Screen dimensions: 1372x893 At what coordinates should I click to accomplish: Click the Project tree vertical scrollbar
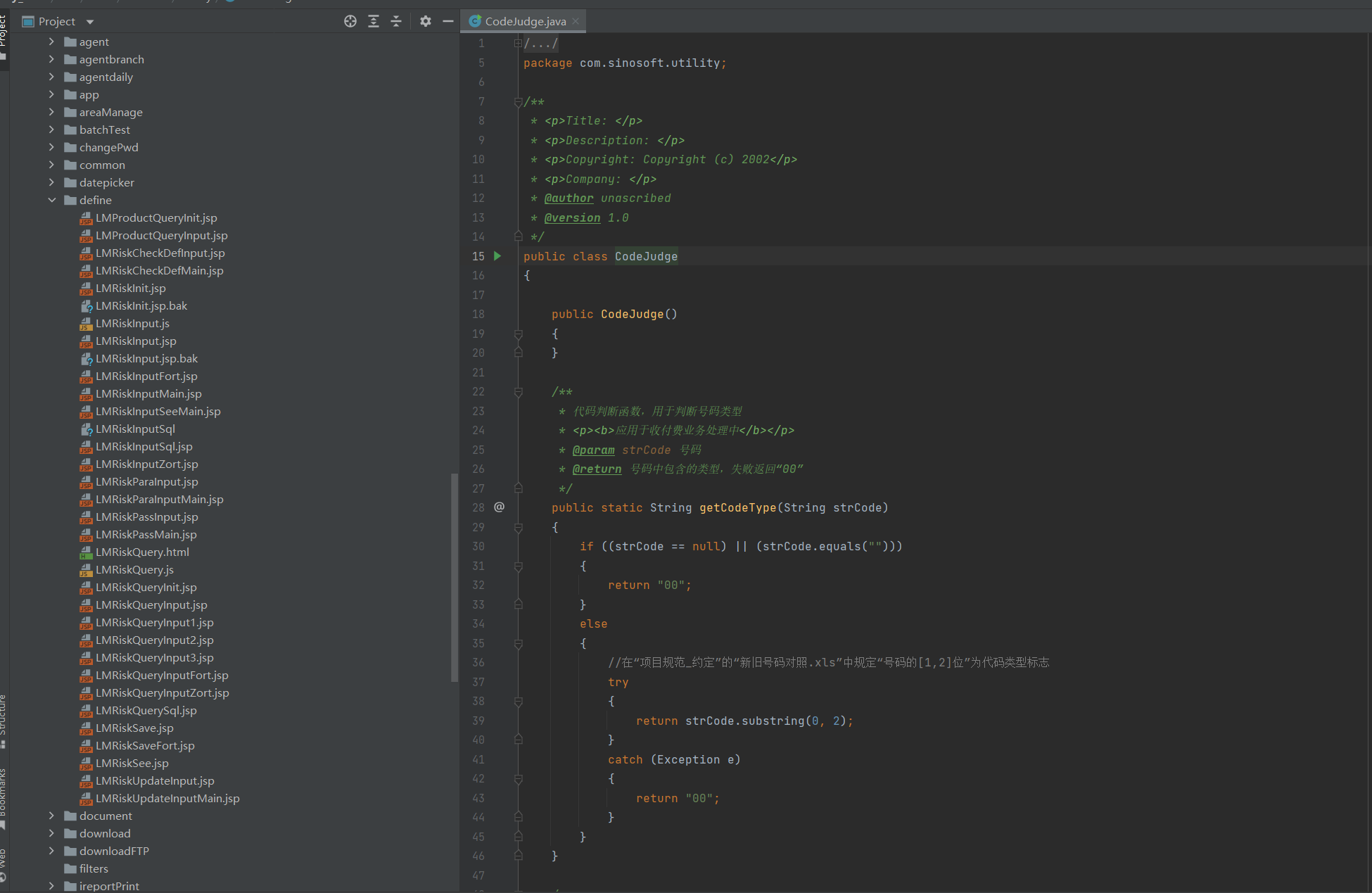tap(455, 577)
